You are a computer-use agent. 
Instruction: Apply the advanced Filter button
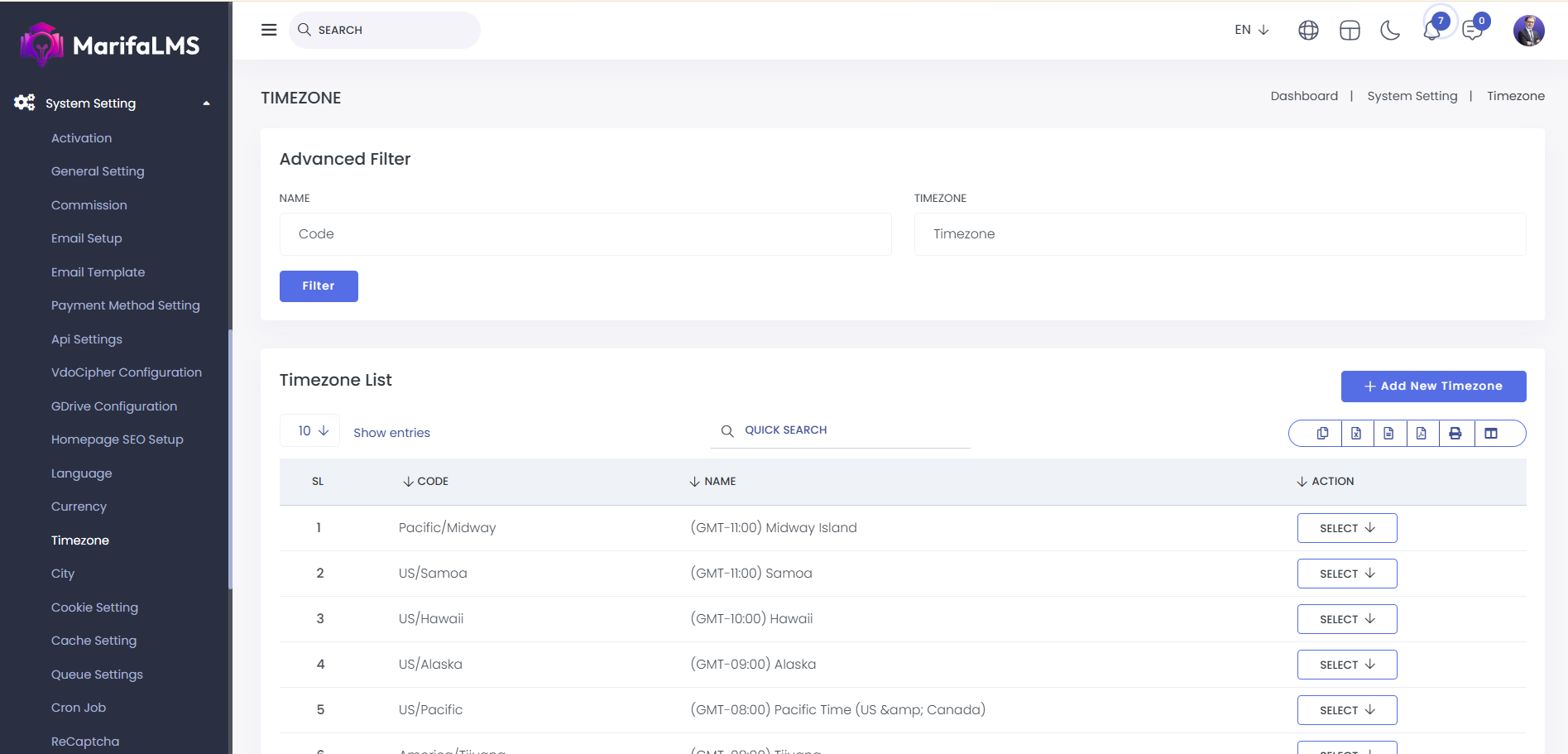(319, 286)
